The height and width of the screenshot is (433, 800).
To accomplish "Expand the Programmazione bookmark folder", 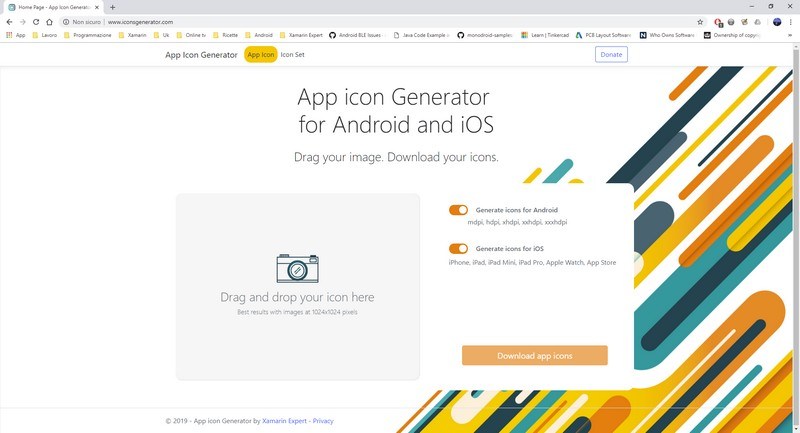I will point(87,35).
